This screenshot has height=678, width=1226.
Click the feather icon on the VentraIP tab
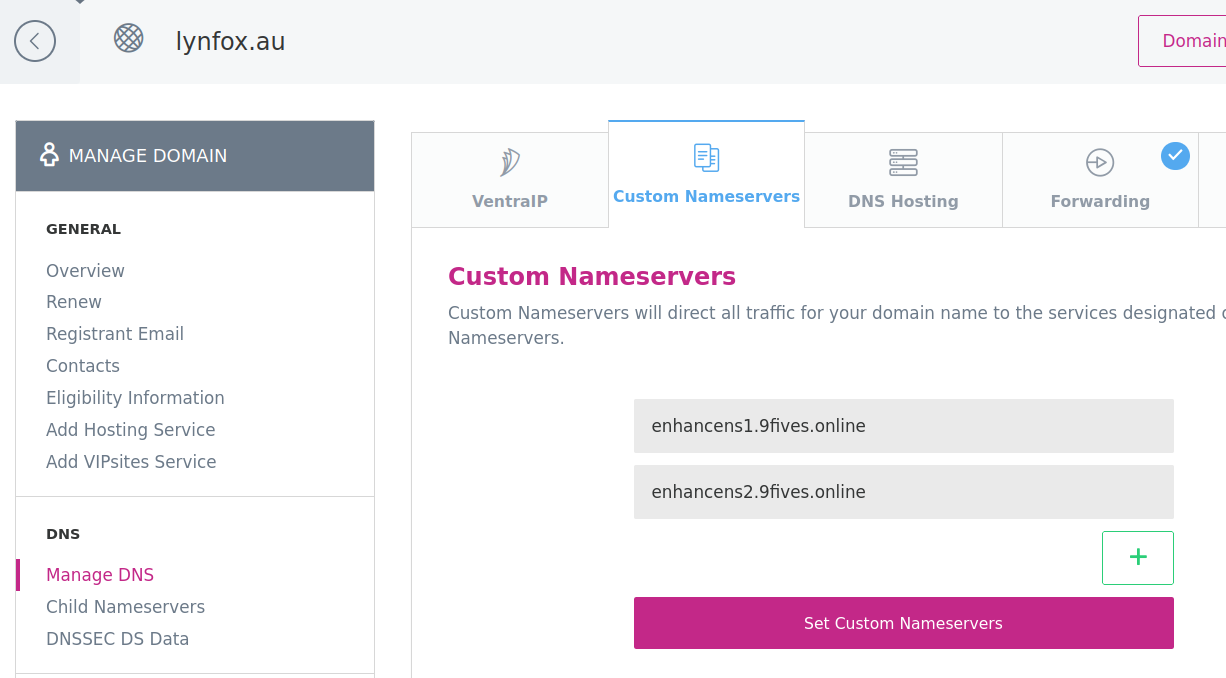click(x=508, y=160)
